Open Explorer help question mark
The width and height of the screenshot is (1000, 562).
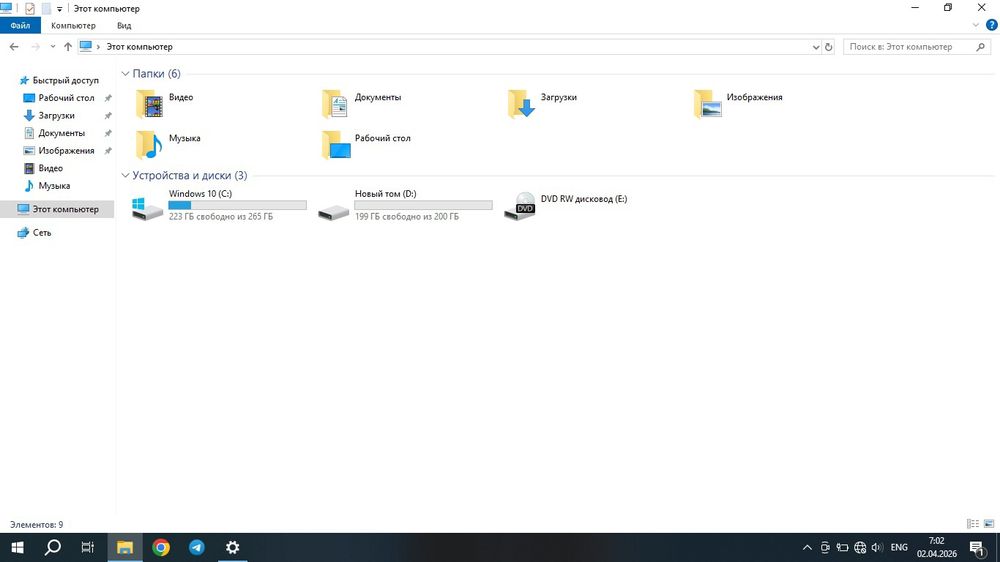pos(992,25)
